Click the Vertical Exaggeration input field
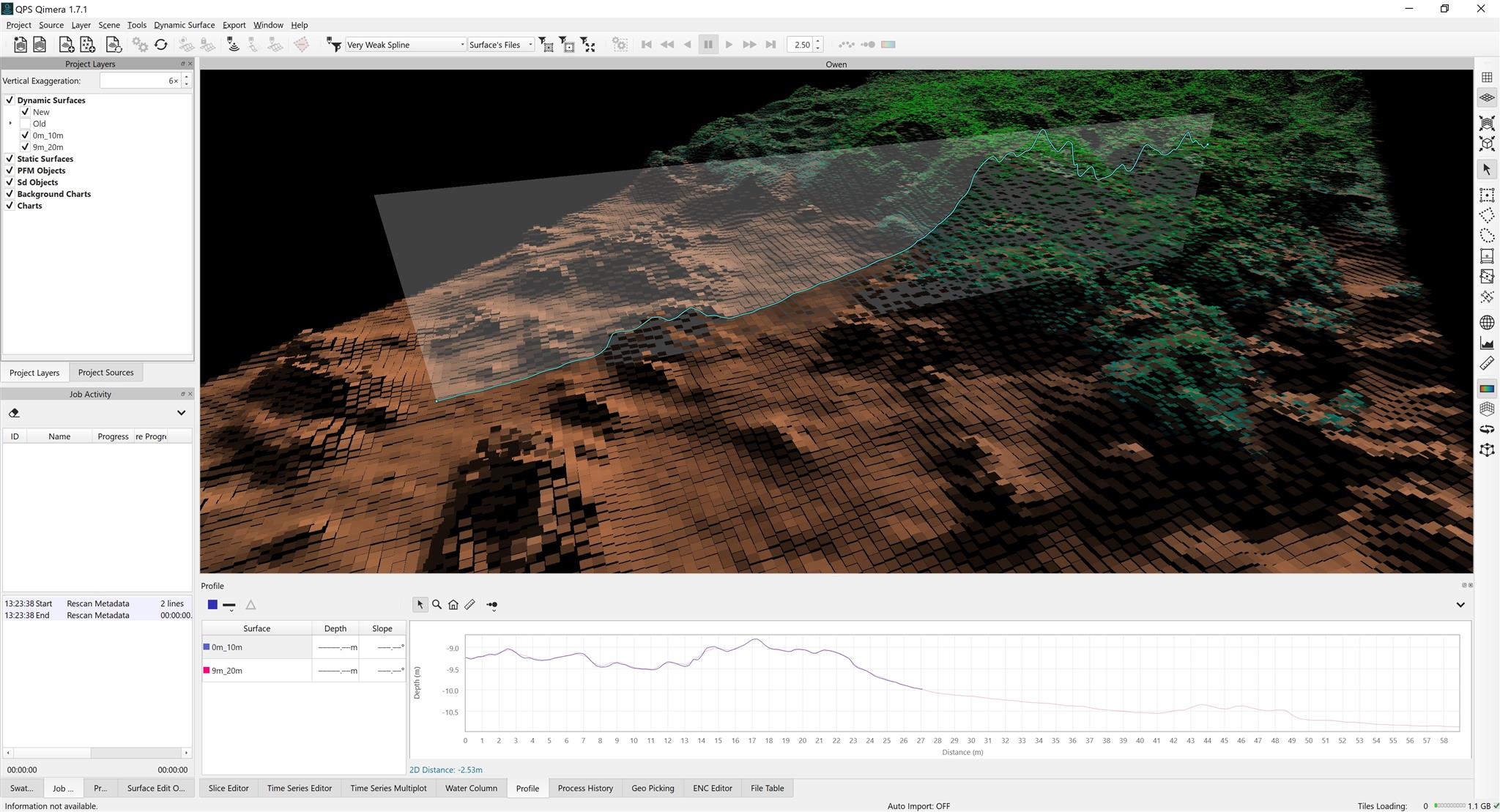 [139, 81]
